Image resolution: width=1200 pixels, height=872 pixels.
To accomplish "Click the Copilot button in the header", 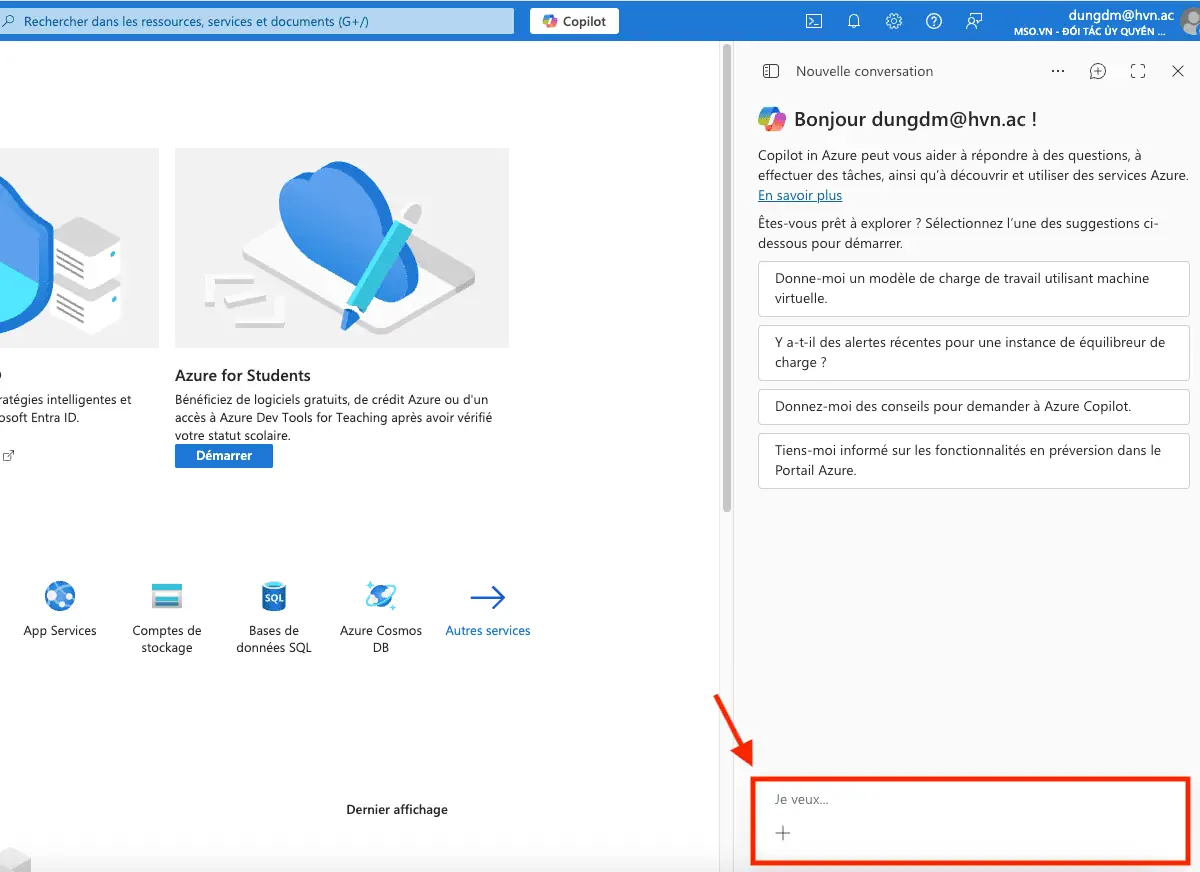I will tap(574, 21).
